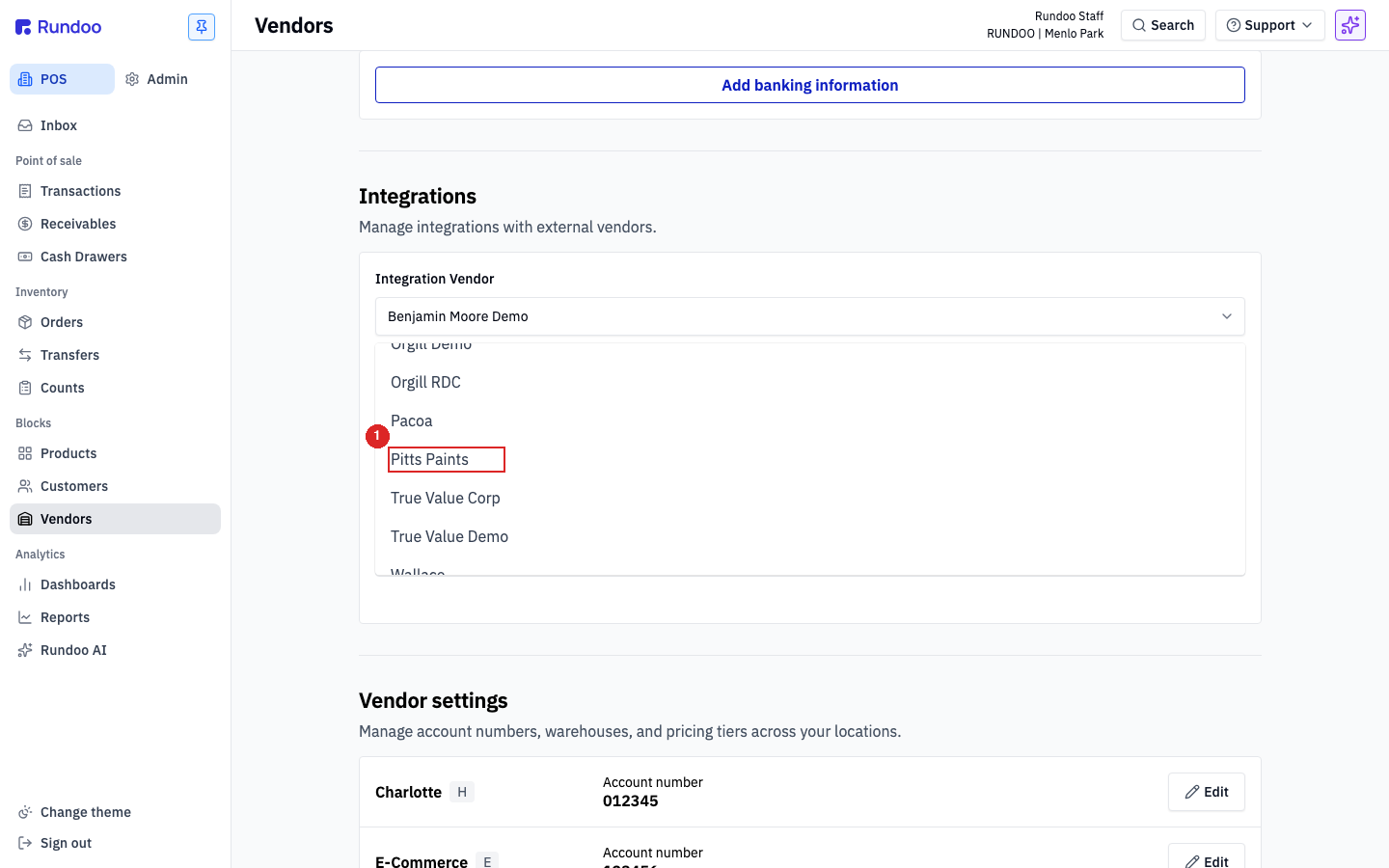
Task: Open the Integration Vendor dropdown
Action: pyautogui.click(x=810, y=316)
